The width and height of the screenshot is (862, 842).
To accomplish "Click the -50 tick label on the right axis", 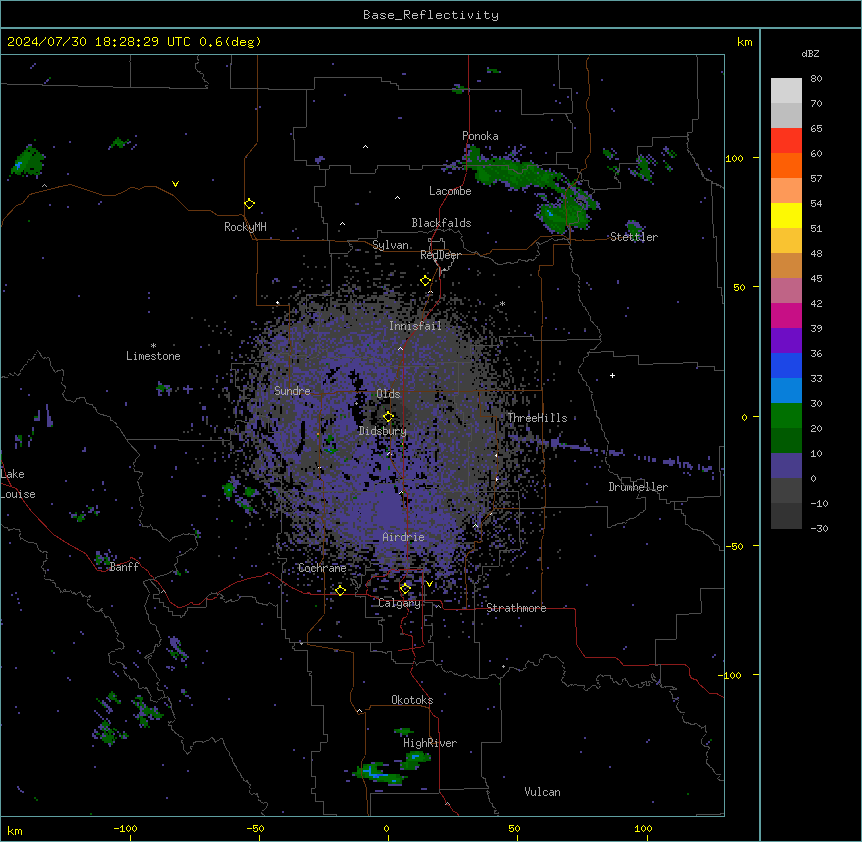I will pos(734,546).
